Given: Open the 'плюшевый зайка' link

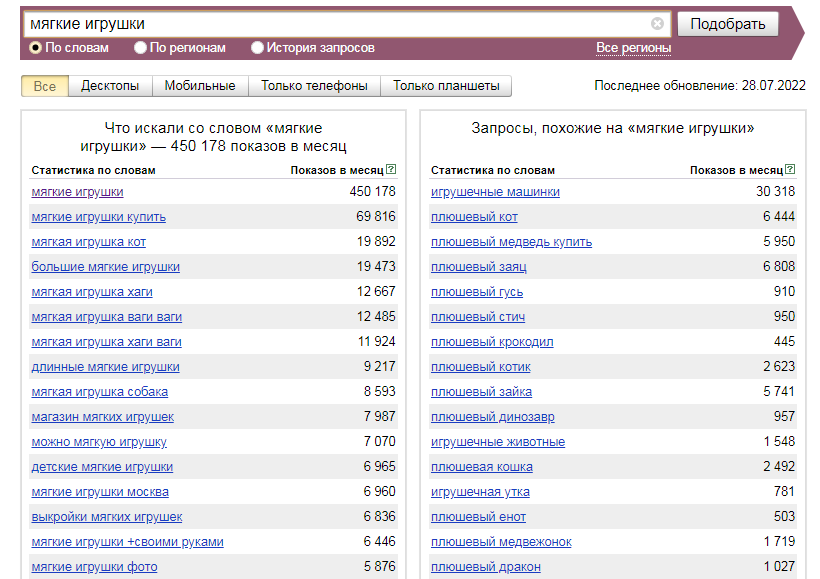Looking at the screenshot, I should tap(481, 392).
